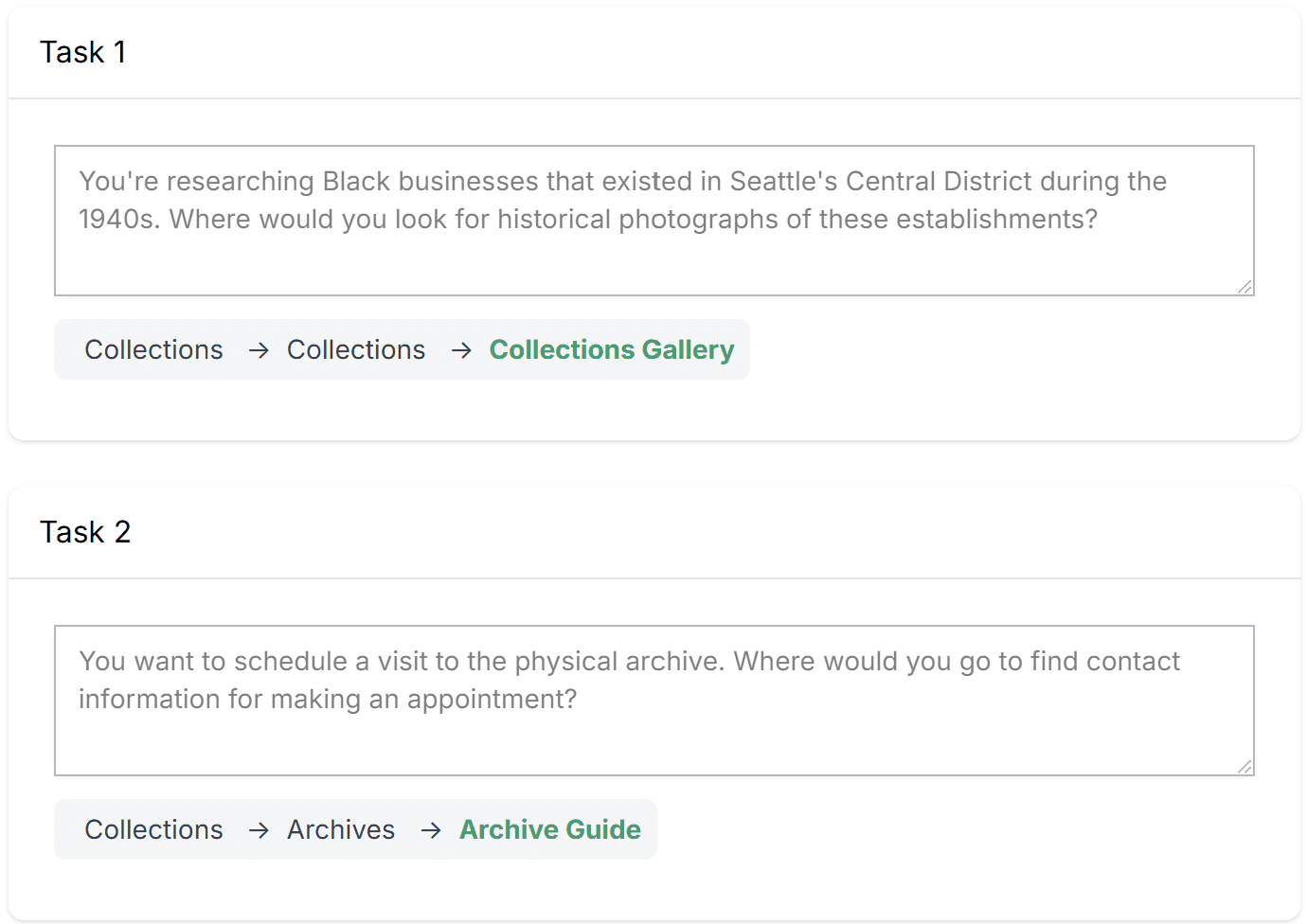Screen dimensions: 1307x924
Task: Select the first Collections breadcrumb in Task 1
Action: 154,350
